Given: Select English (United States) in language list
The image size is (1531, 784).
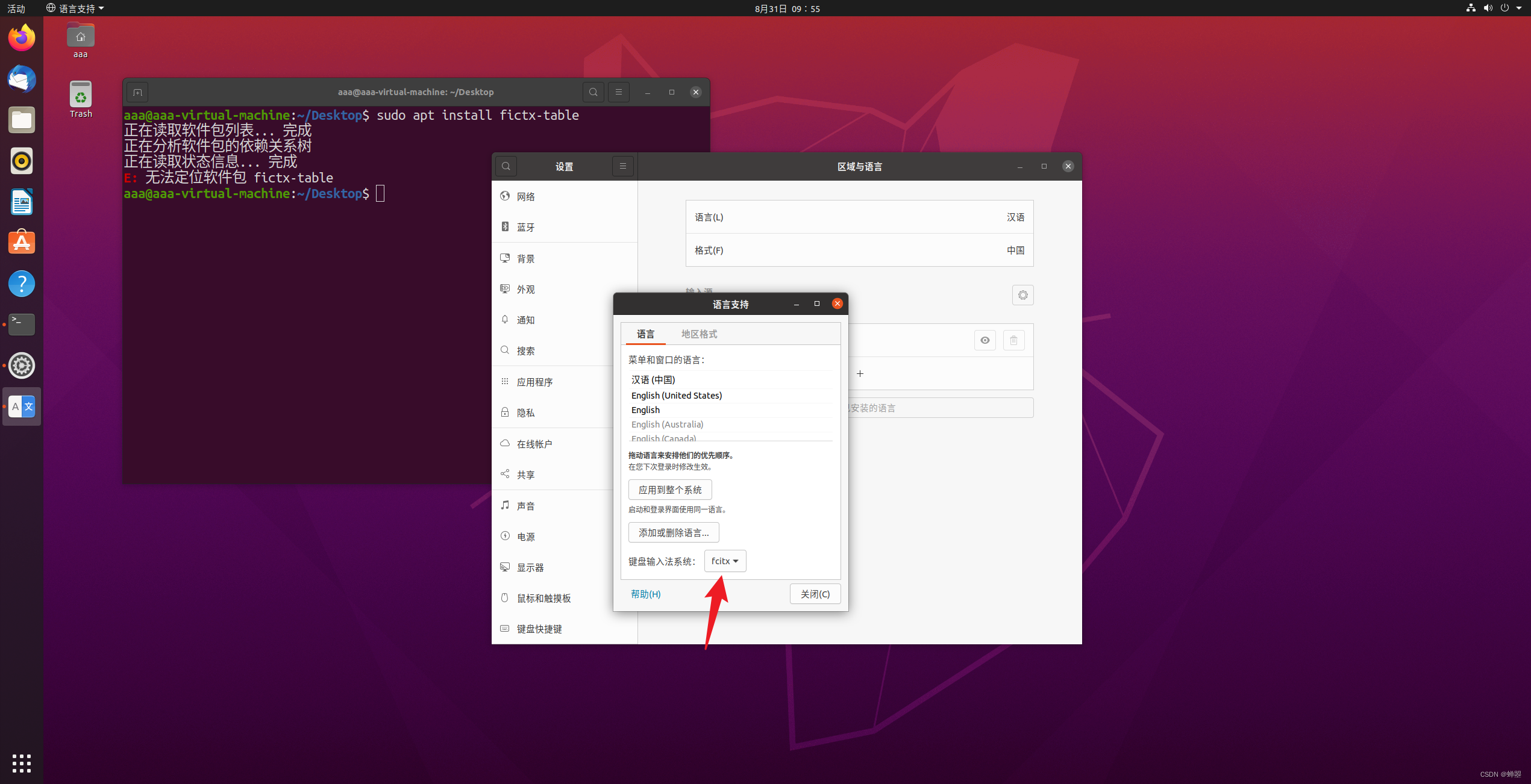Looking at the screenshot, I should pyautogui.click(x=676, y=395).
